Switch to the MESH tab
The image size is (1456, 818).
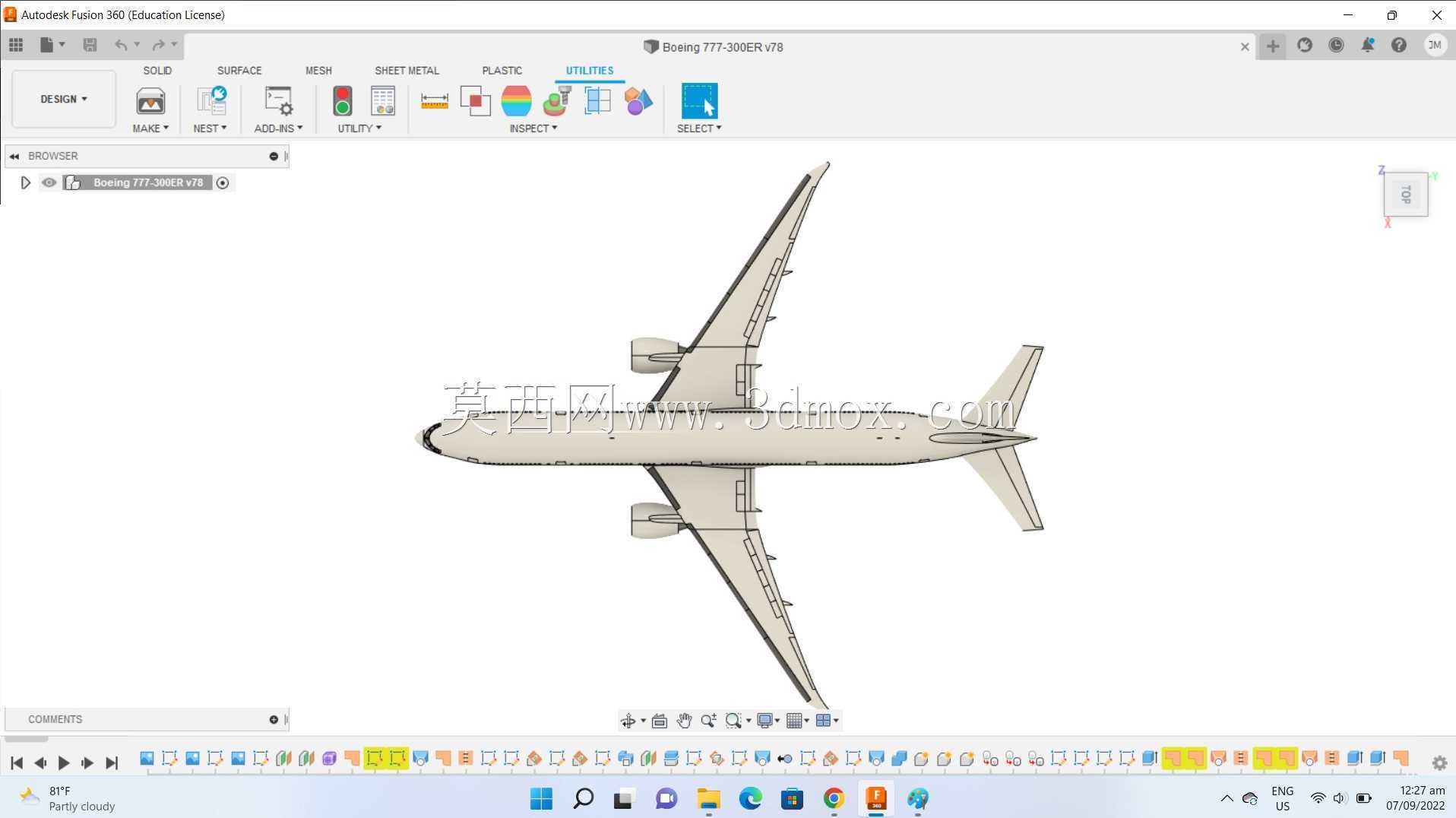[318, 70]
